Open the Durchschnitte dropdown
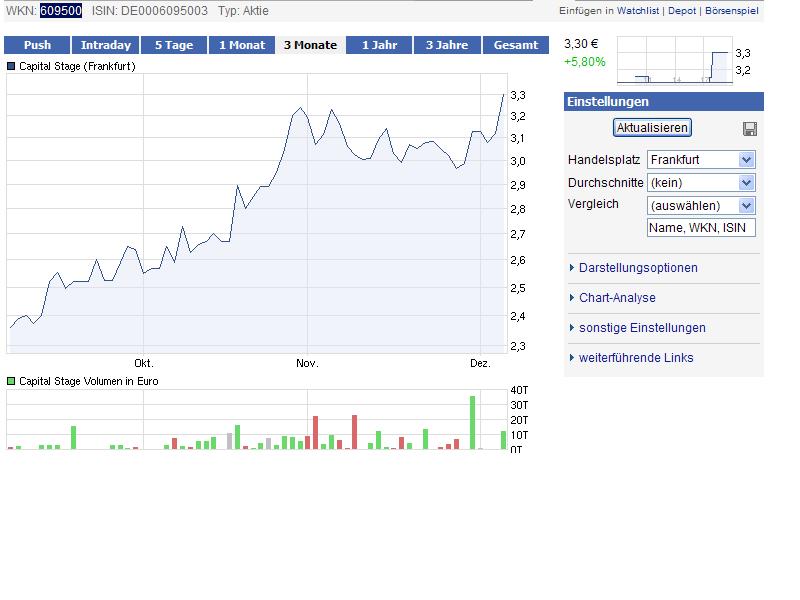The width and height of the screenshot is (800, 600). [701, 183]
